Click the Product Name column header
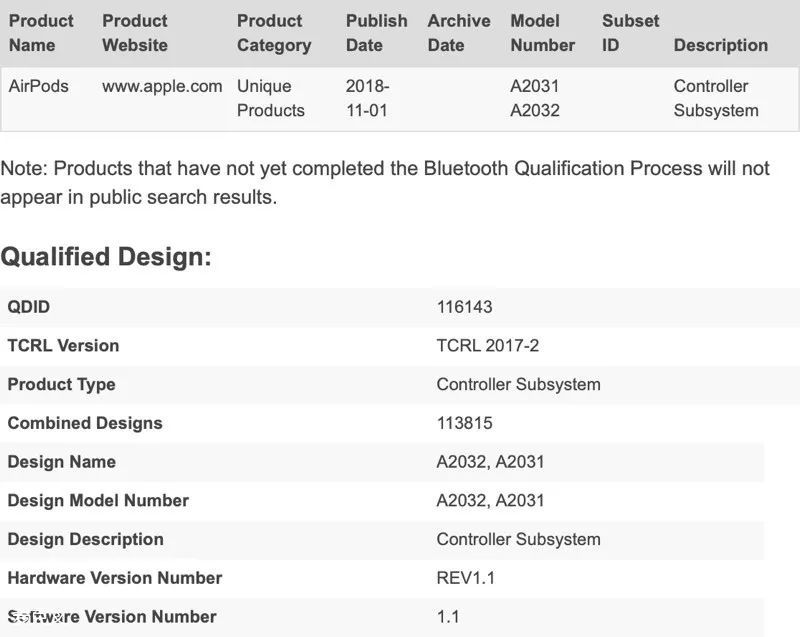This screenshot has height=637, width=800. [41, 33]
